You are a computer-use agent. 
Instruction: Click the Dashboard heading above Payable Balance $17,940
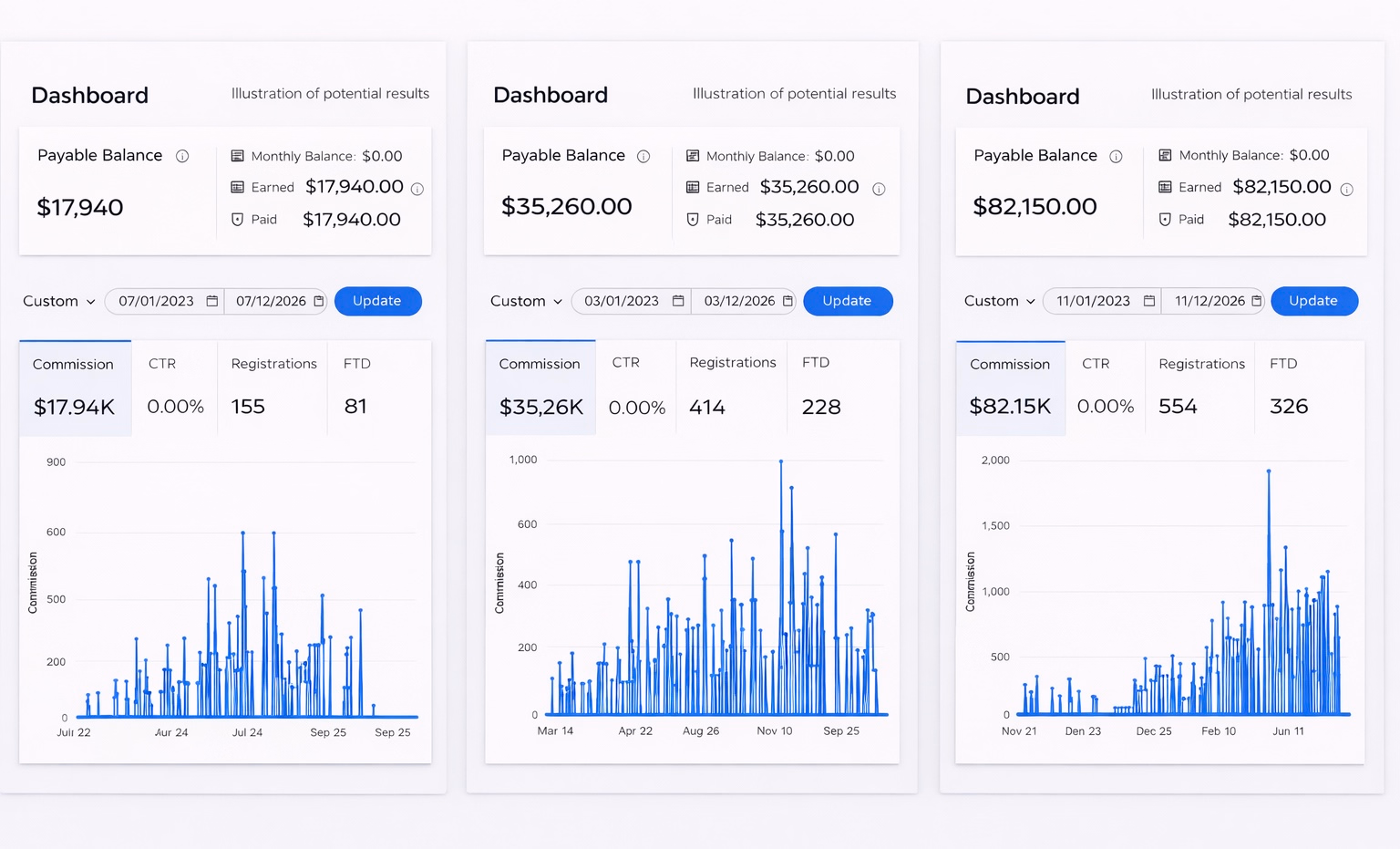click(x=89, y=96)
